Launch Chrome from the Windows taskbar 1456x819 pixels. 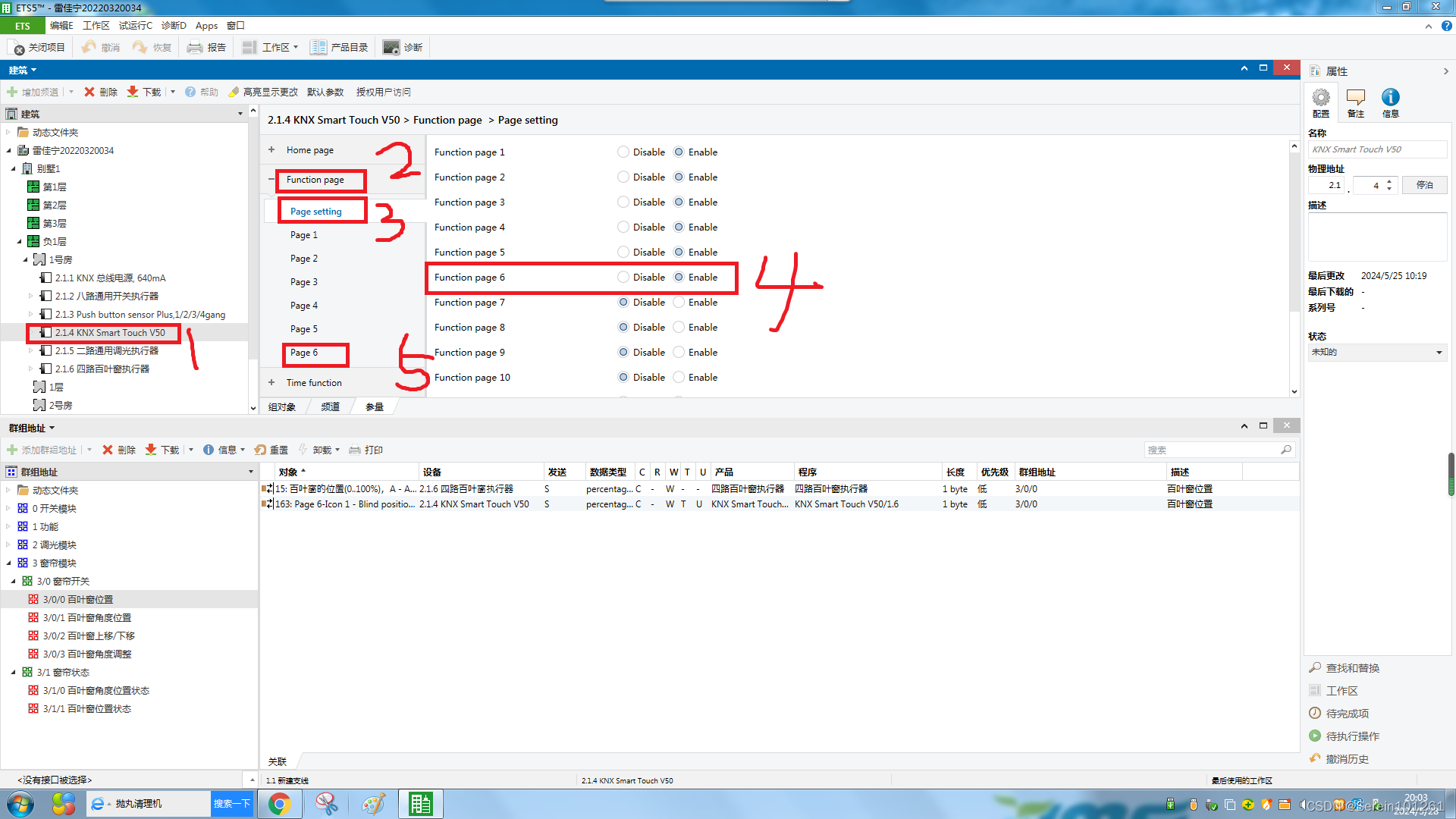pyautogui.click(x=279, y=804)
